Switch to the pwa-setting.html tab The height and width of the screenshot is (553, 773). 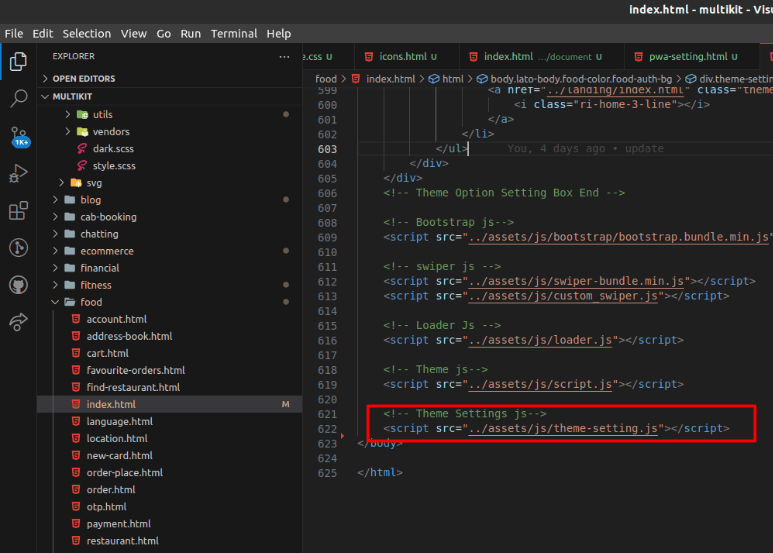coord(687,57)
